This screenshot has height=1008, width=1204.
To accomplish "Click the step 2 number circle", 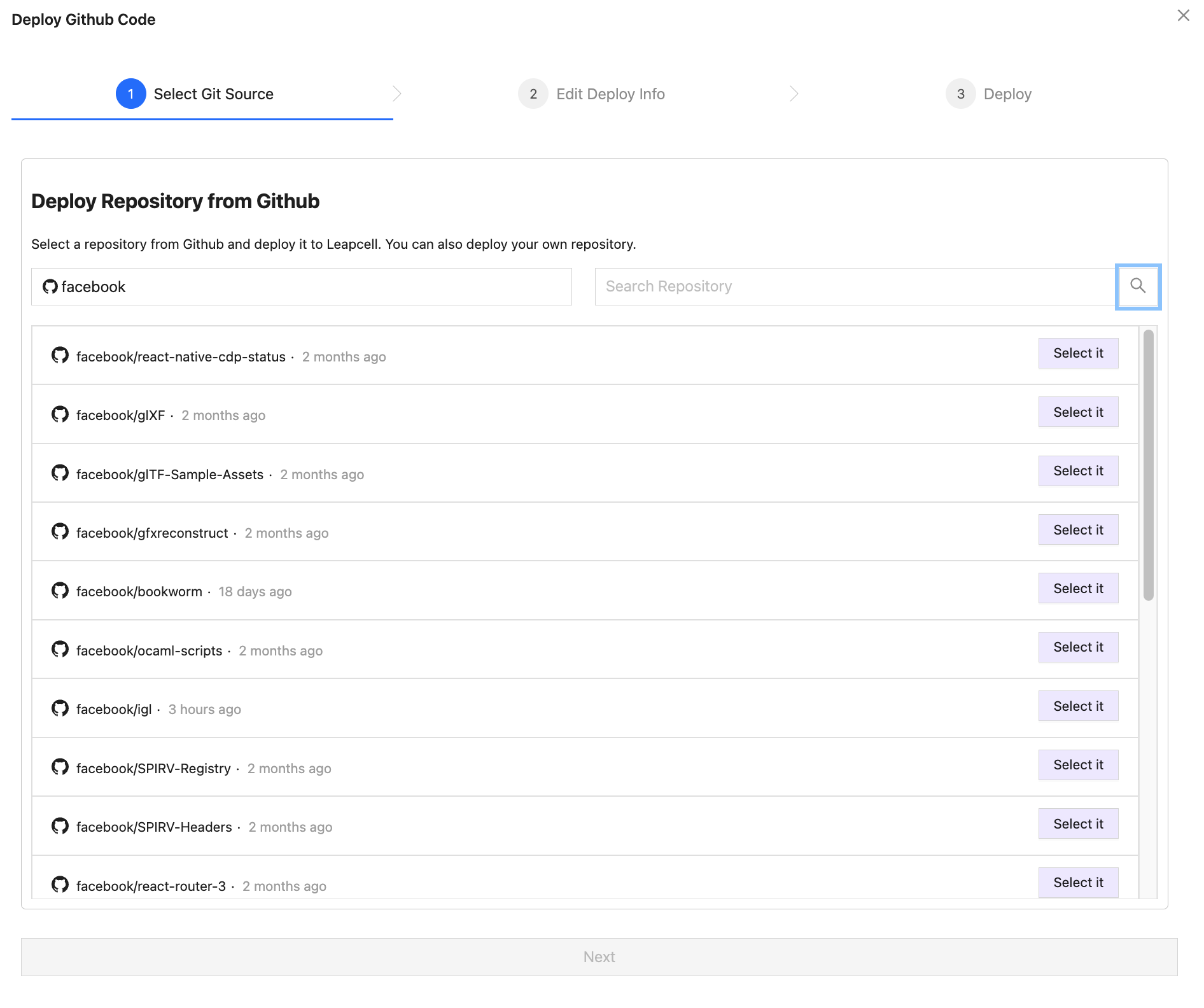I will (x=533, y=94).
